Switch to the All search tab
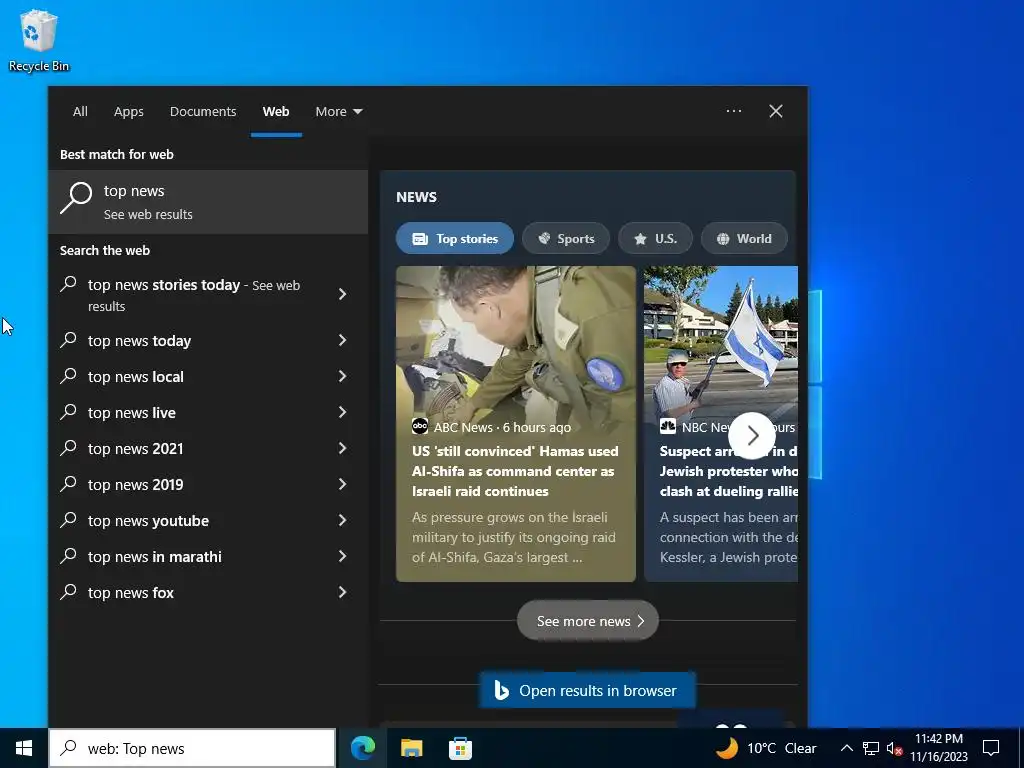1024x768 pixels. click(x=80, y=112)
